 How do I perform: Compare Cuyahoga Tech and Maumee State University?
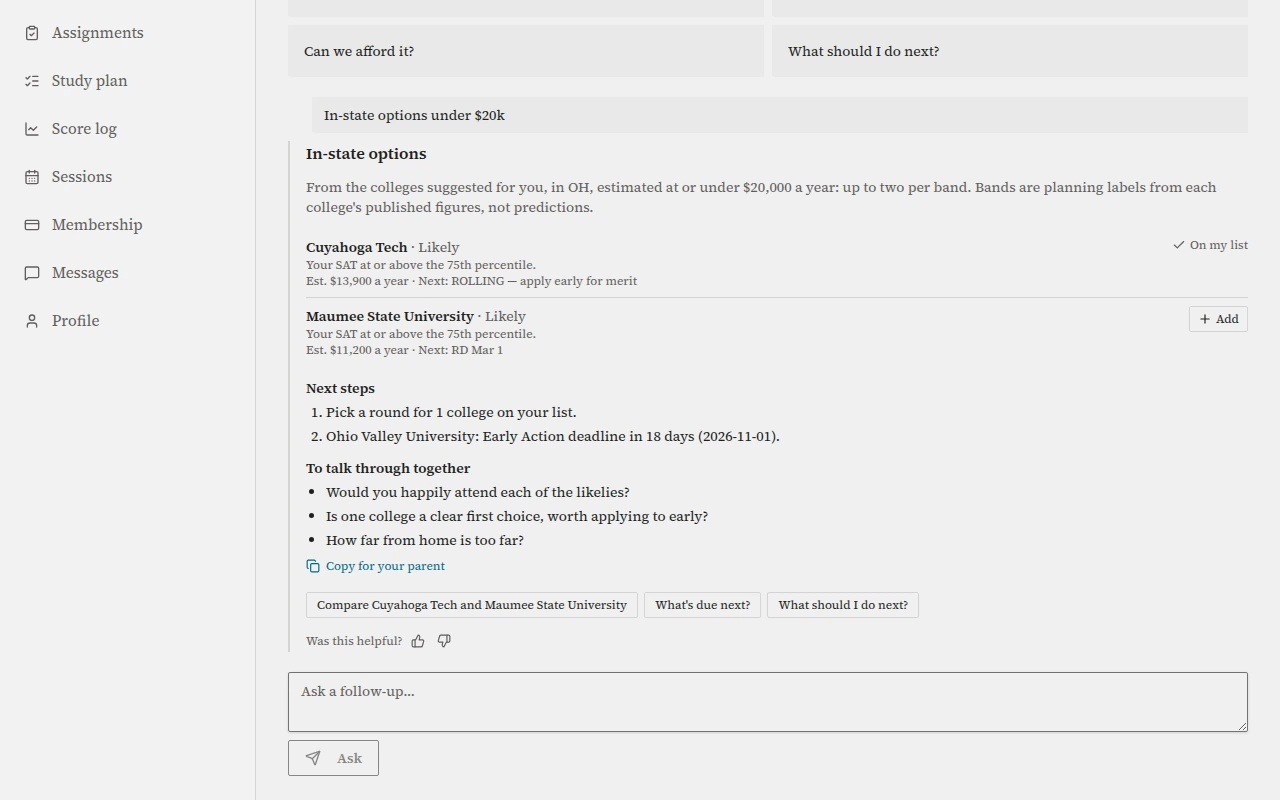coord(472,605)
